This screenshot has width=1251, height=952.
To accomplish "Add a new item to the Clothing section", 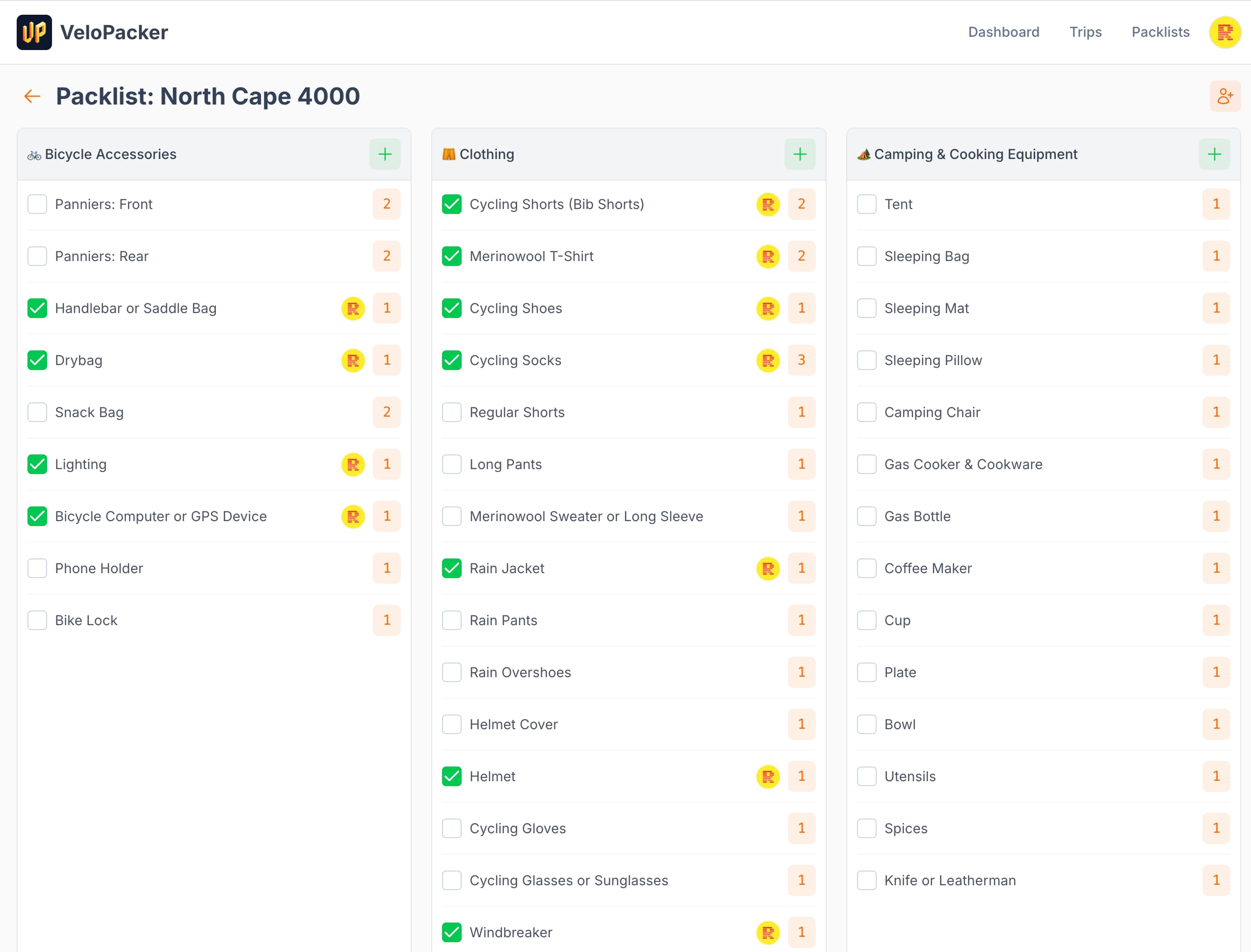I will click(800, 154).
